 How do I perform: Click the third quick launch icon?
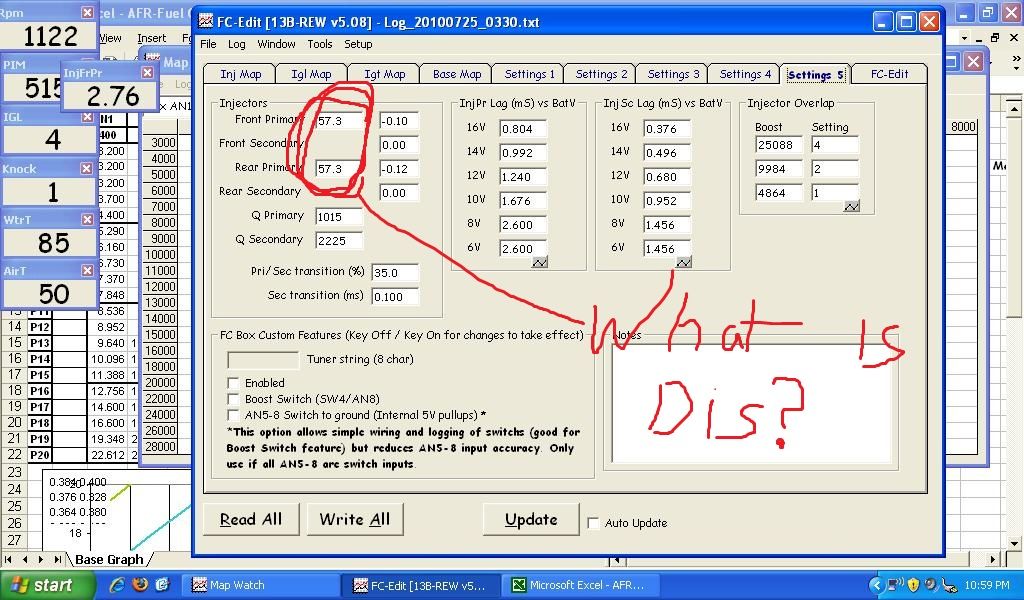pos(163,585)
